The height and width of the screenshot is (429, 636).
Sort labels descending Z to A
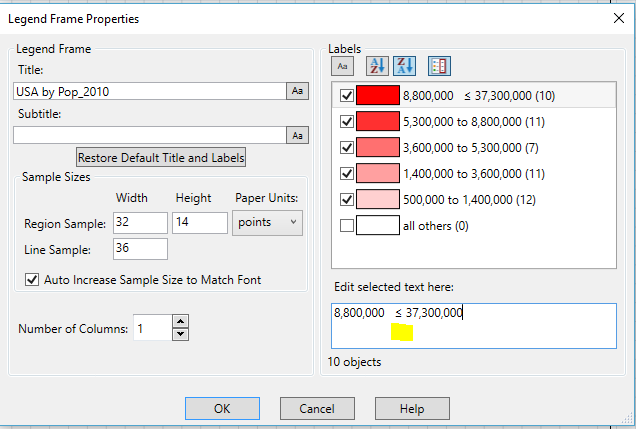[403, 66]
